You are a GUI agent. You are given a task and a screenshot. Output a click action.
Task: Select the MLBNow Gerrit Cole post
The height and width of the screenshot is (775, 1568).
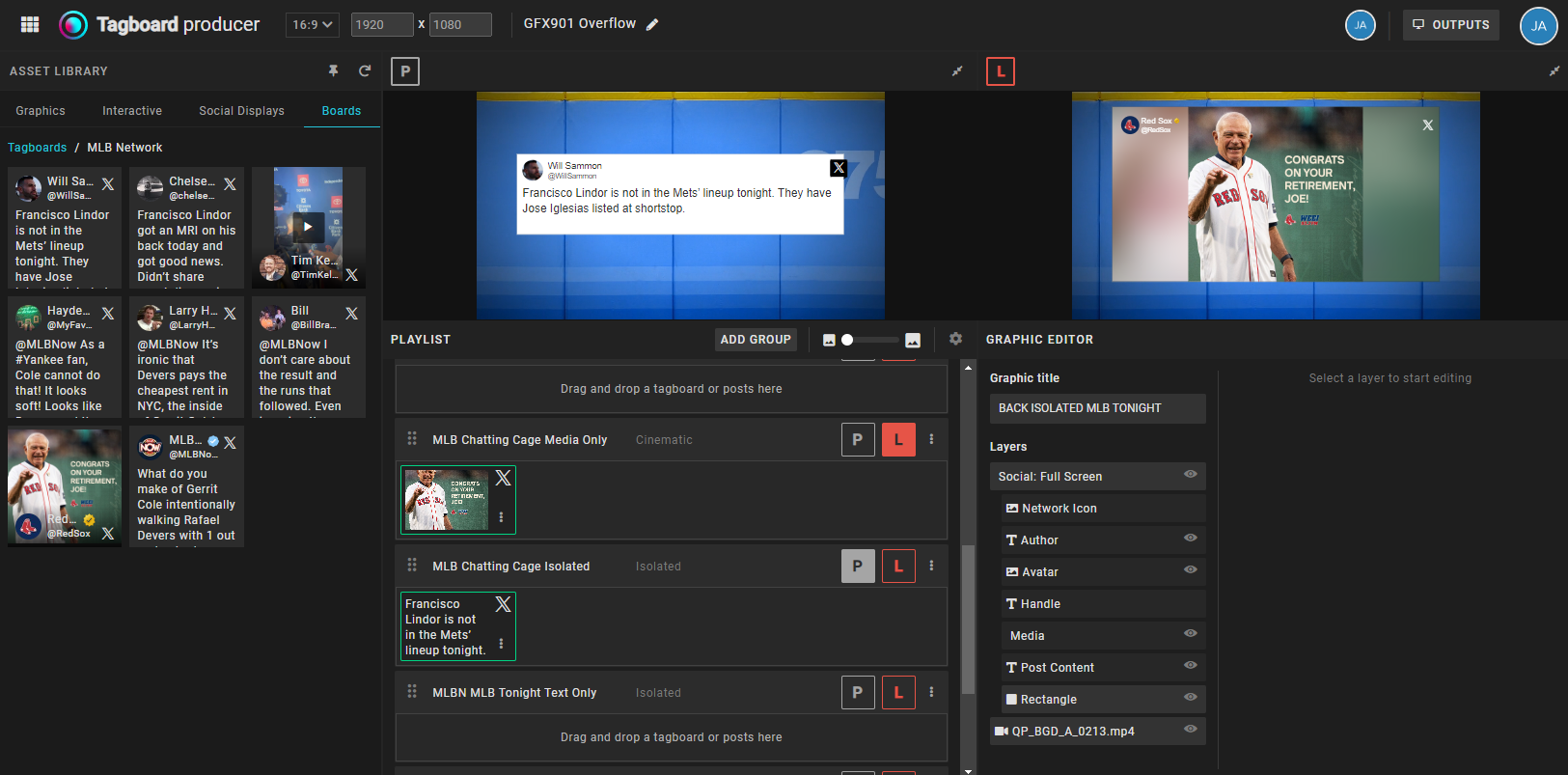tap(186, 486)
